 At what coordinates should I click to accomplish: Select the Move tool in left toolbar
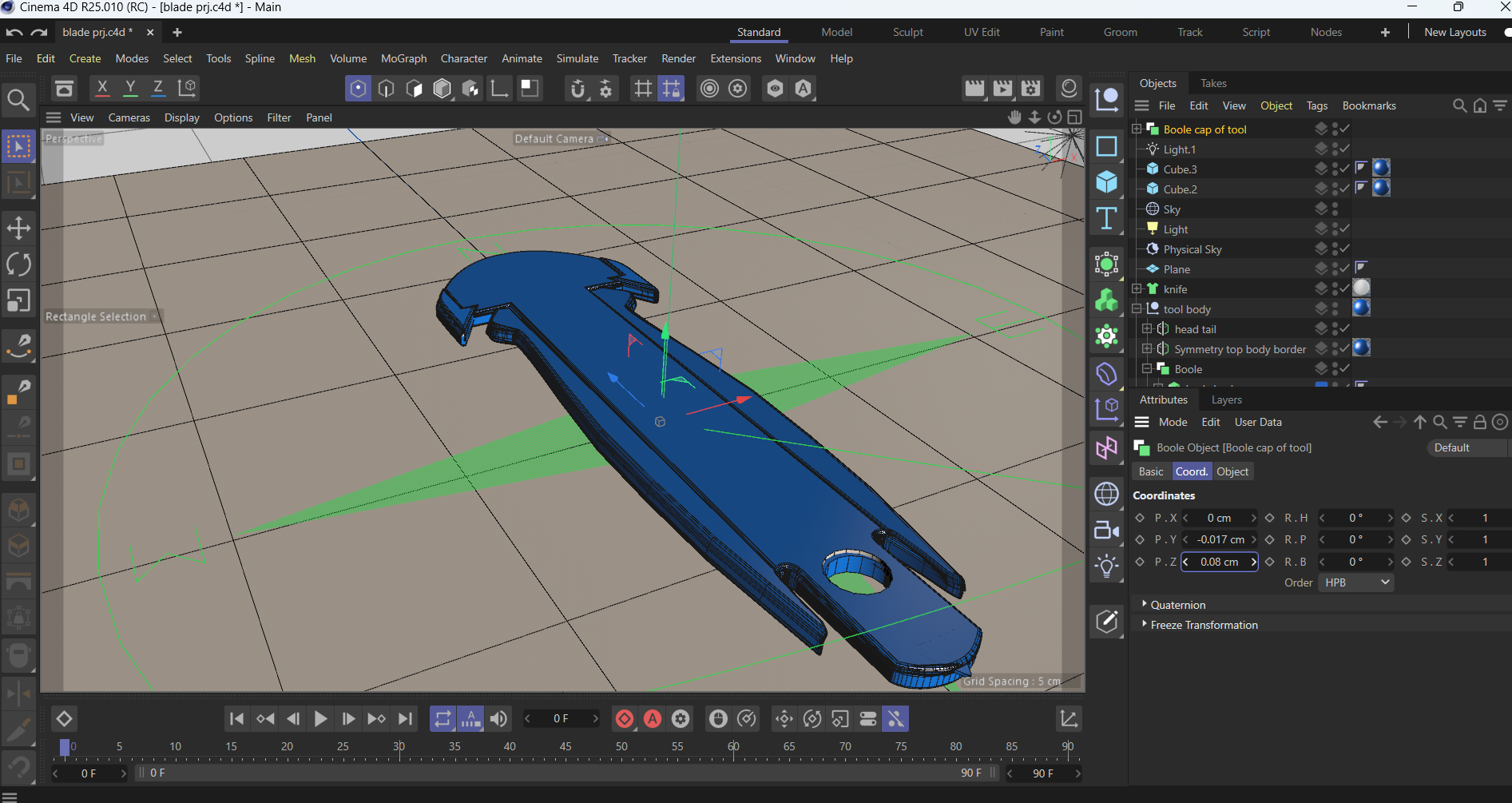point(18,228)
